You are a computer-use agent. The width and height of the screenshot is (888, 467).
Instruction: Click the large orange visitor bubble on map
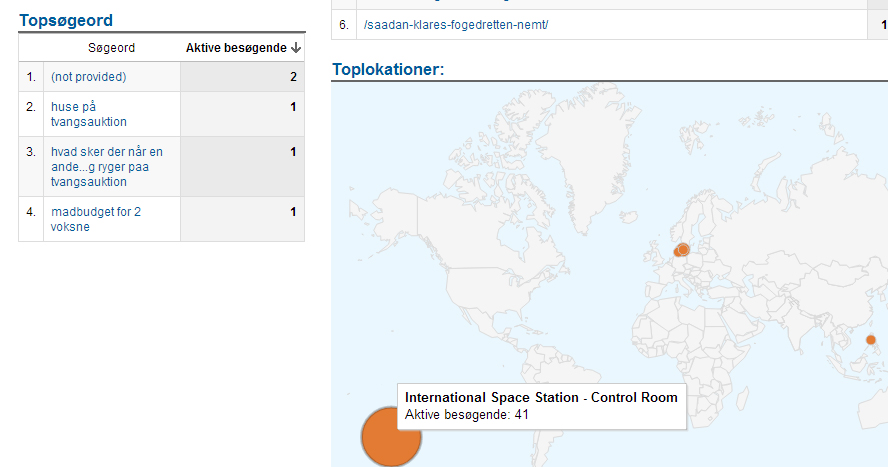[x=391, y=436]
